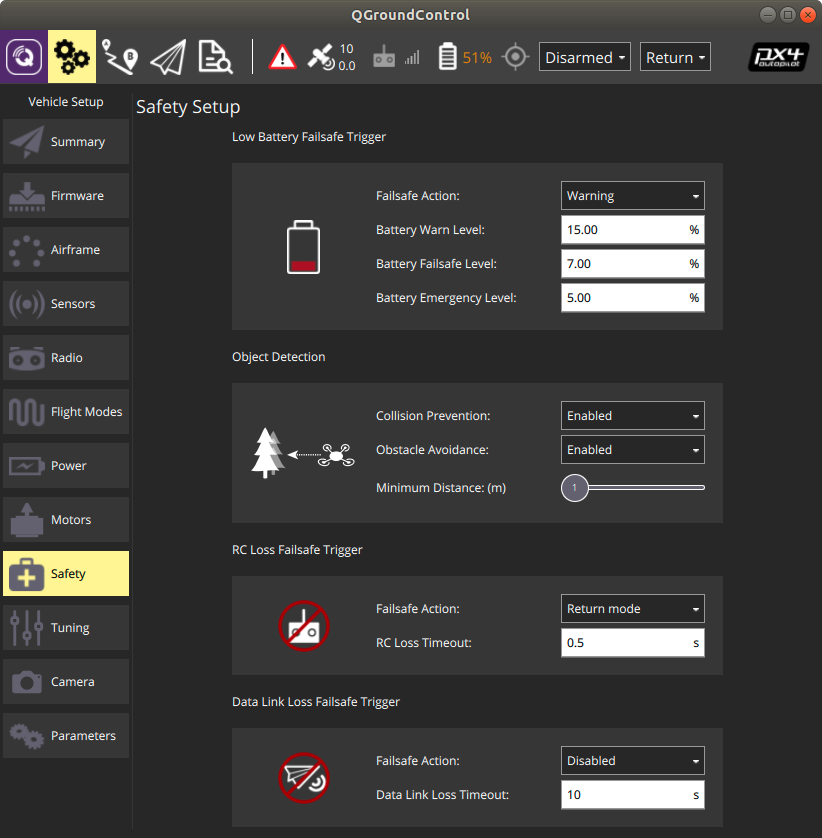The image size is (822, 838).
Task: Click the Power battery graph icon
Action: coord(27,465)
